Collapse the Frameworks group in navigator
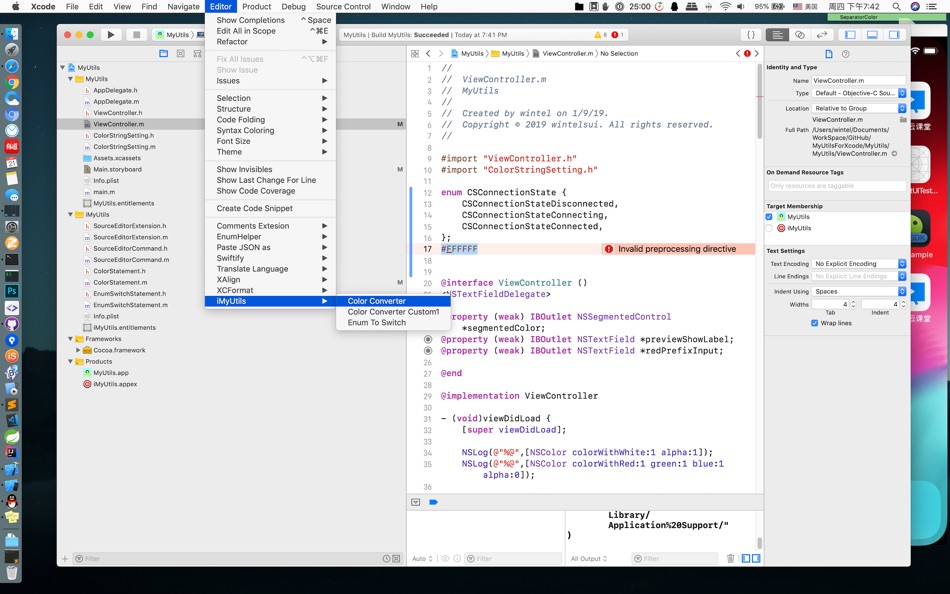This screenshot has height=594, width=950. point(70,339)
